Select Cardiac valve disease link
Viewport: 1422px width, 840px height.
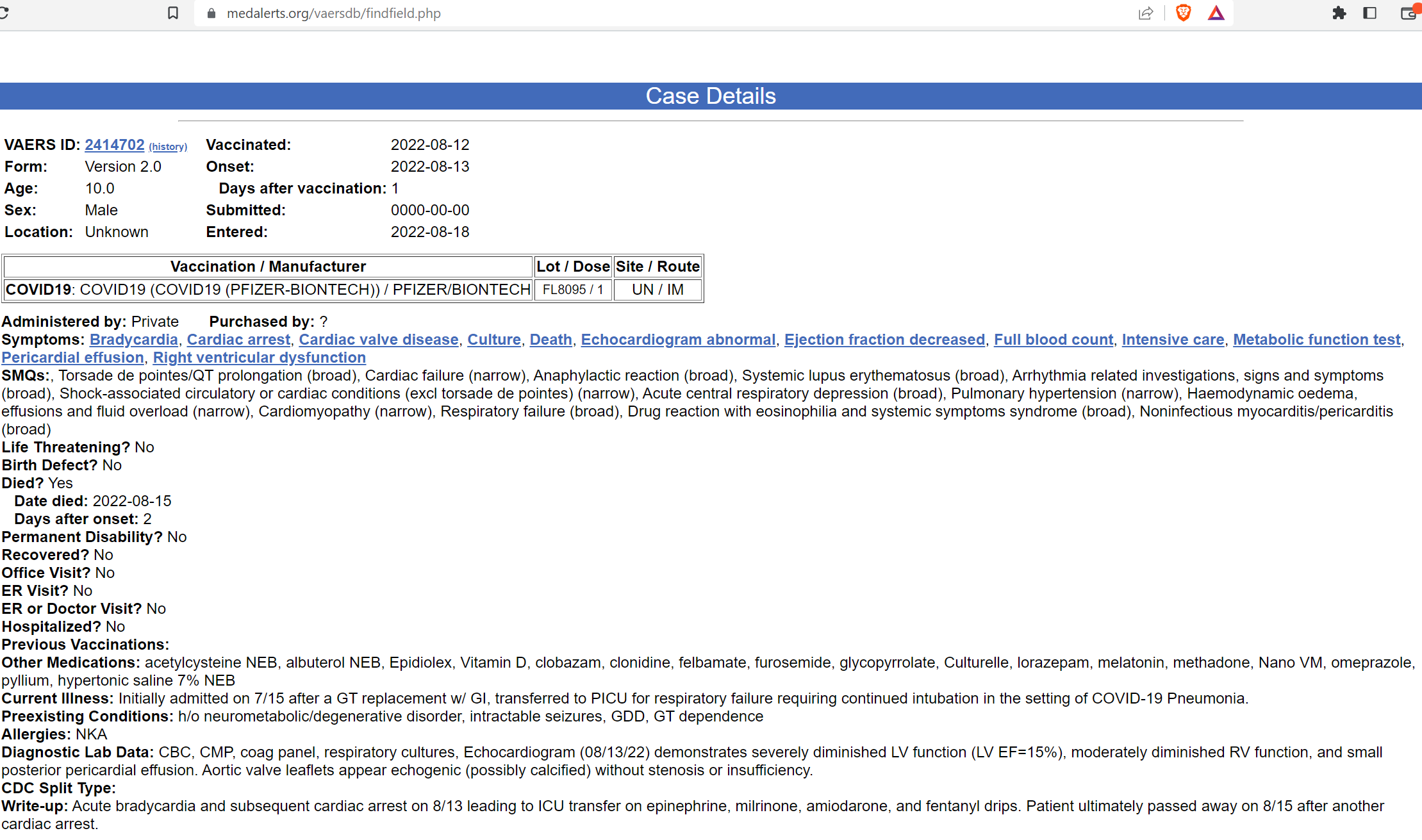(x=378, y=340)
